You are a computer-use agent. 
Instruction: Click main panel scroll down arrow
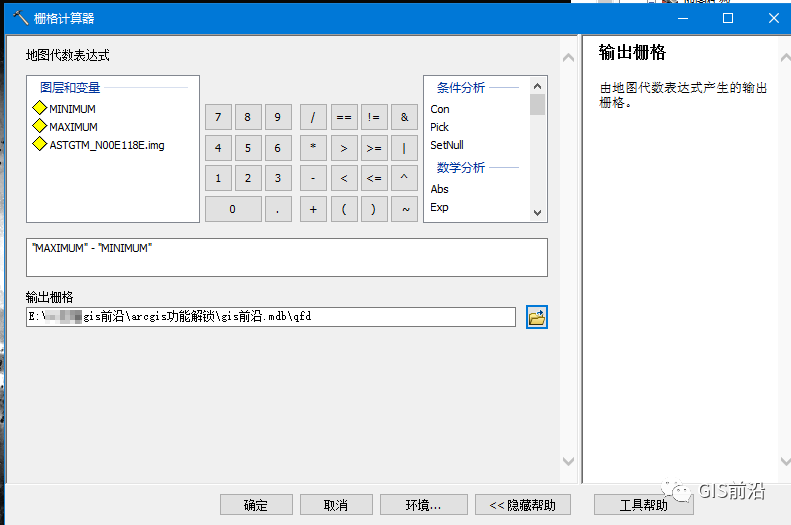tap(568, 461)
